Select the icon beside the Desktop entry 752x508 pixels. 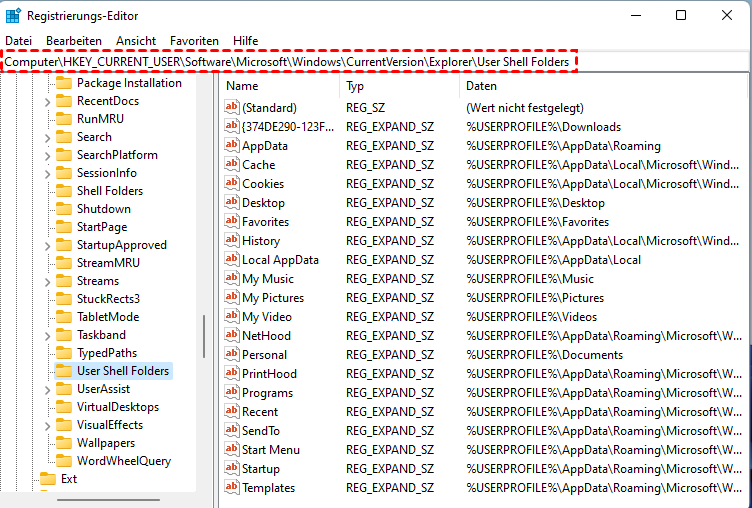point(233,203)
